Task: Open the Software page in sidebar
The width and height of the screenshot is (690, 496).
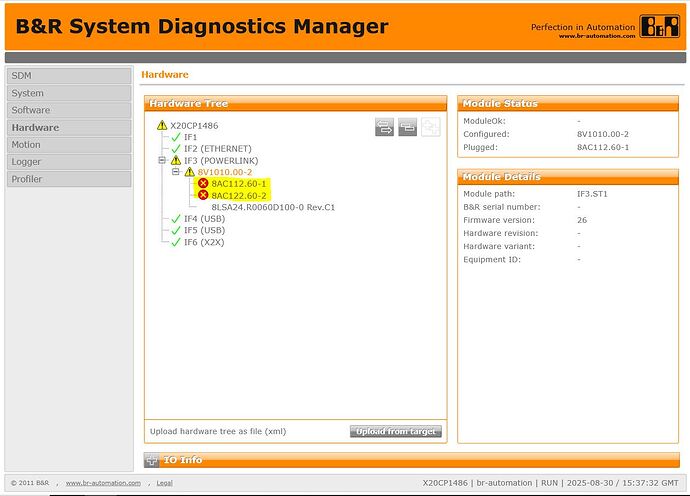Action: click(x=69, y=110)
